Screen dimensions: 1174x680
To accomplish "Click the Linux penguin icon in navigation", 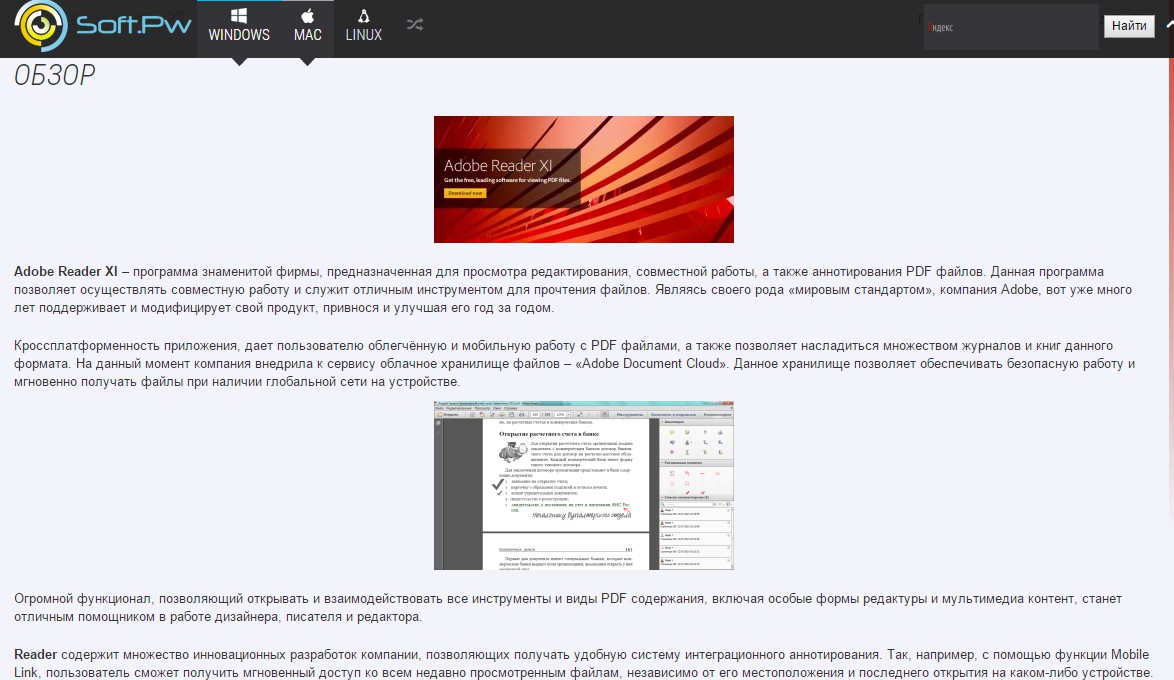I will [x=363, y=16].
